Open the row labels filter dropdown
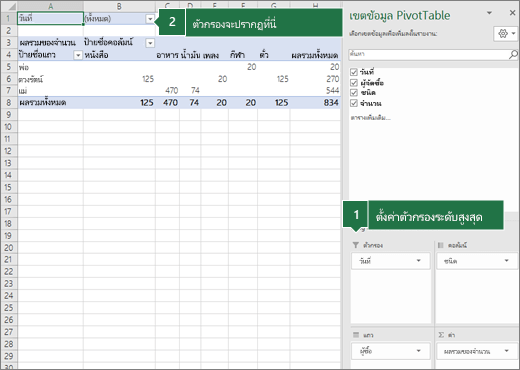 pos(78,55)
